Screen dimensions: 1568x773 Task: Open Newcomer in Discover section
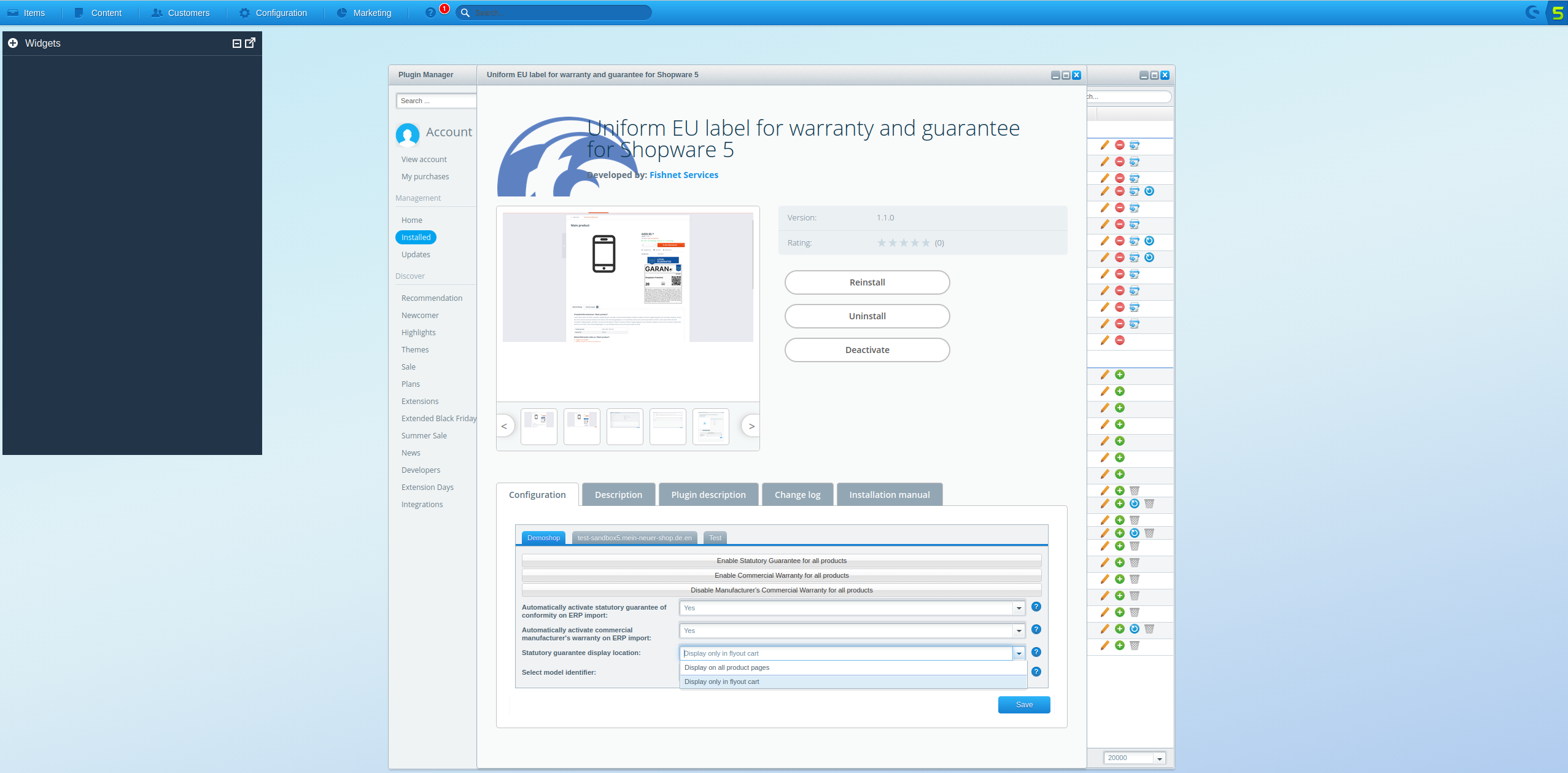(420, 316)
